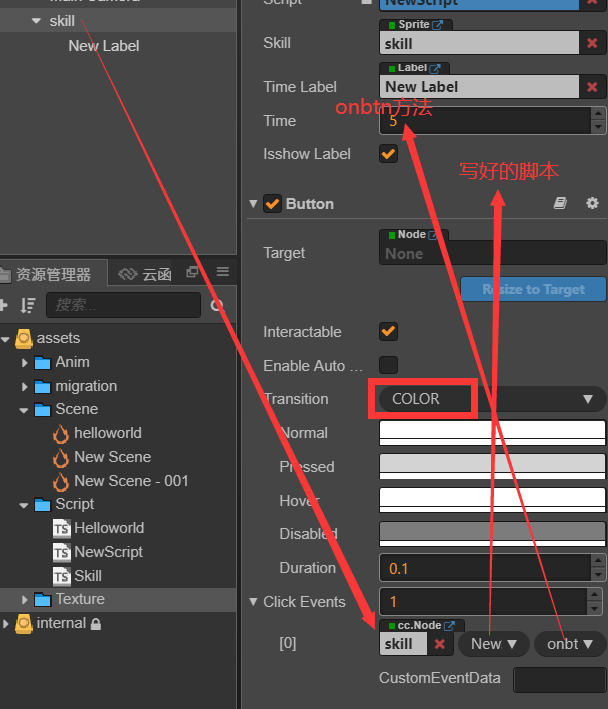Viewport: 608px width, 709px height.
Task: Open the Transition COLOR dropdown
Action: [493, 399]
